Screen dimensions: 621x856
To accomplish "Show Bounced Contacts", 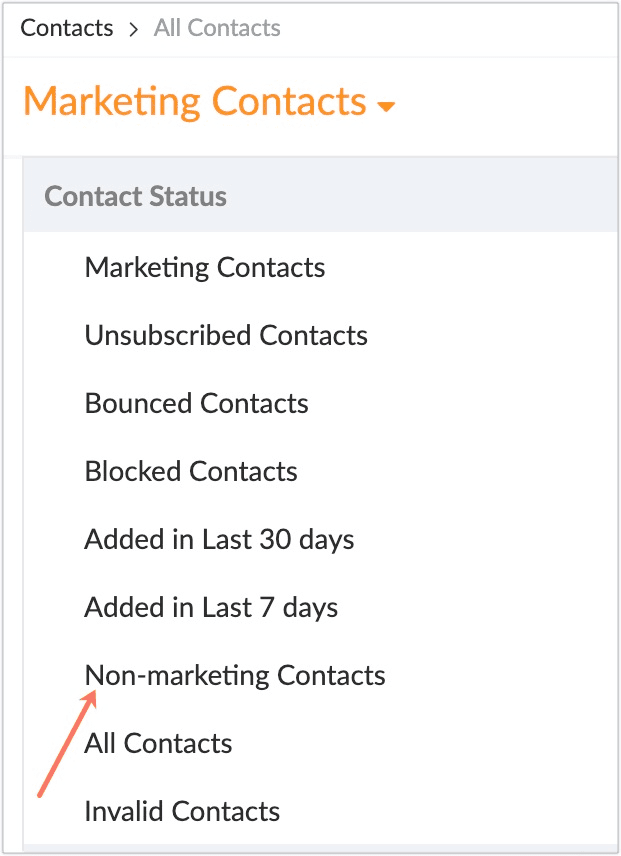I will [197, 403].
